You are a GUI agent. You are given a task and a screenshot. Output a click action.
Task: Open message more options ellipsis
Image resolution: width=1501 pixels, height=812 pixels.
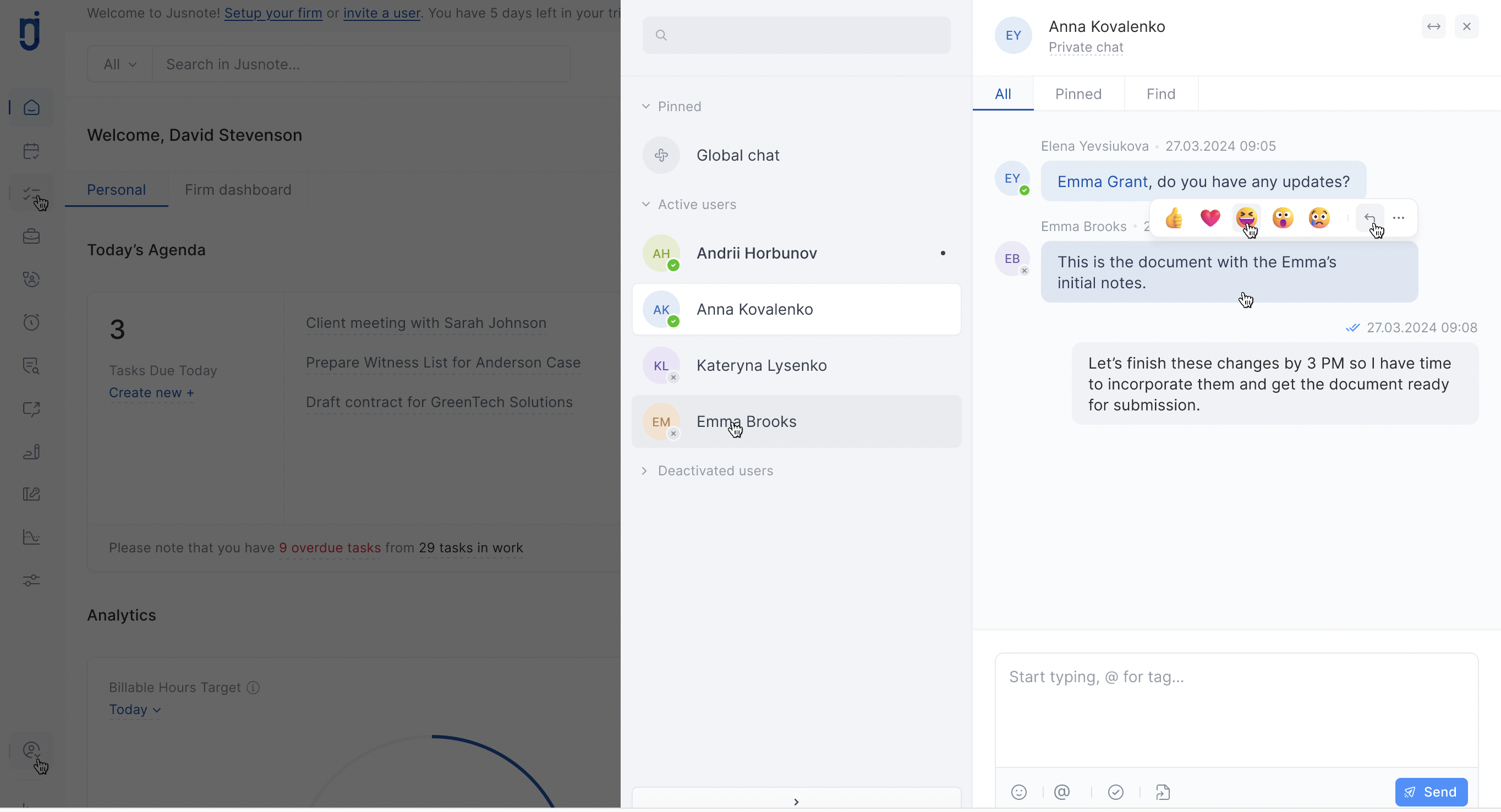point(1399,218)
